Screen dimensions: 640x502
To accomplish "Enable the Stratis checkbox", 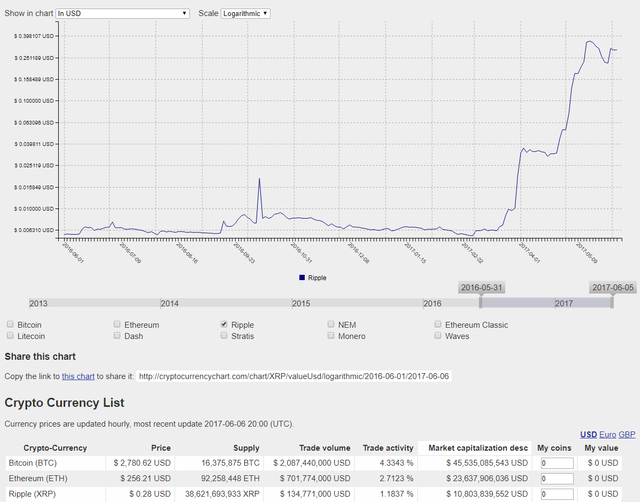I will pos(224,335).
